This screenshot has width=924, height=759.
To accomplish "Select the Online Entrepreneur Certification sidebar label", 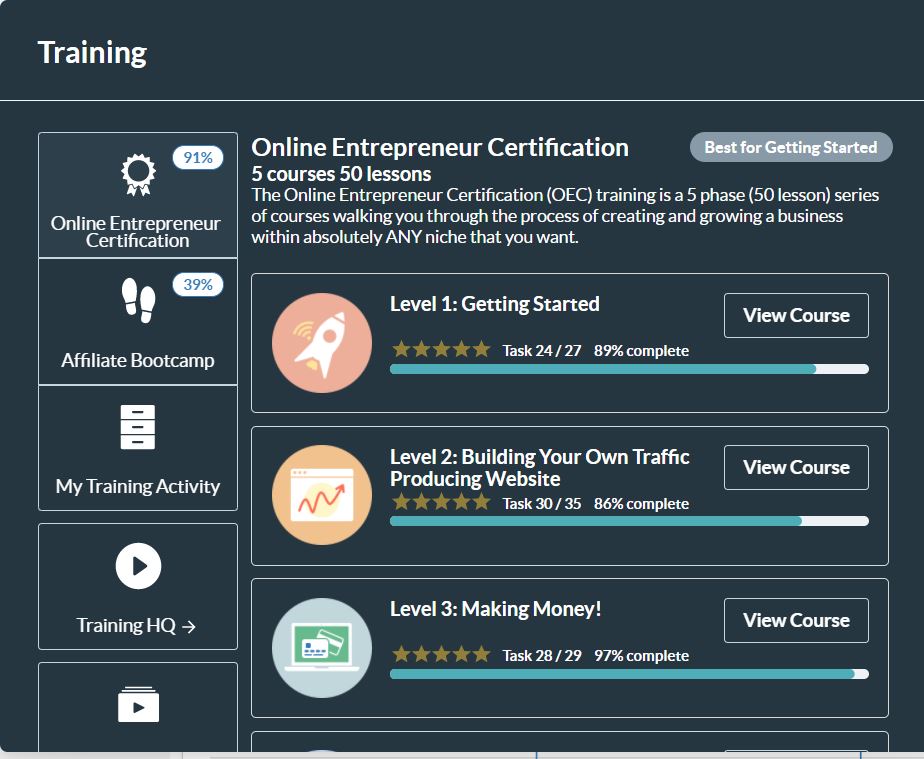I will [x=136, y=232].
